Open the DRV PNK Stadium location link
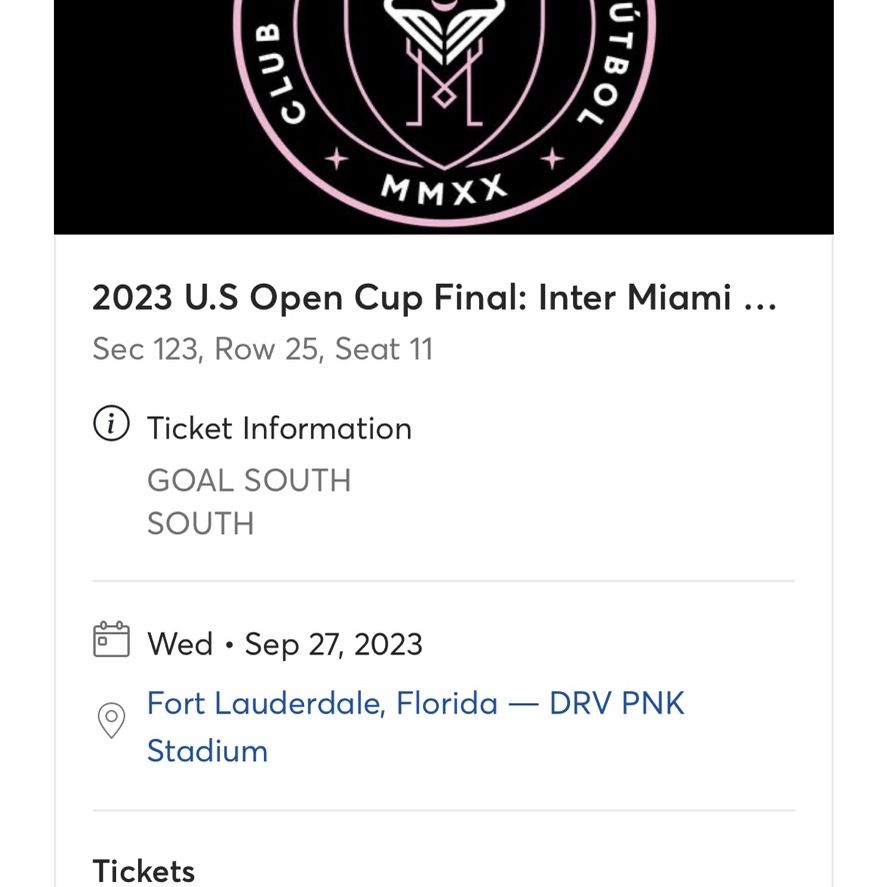Viewport: 887px width, 887px height. (415, 727)
